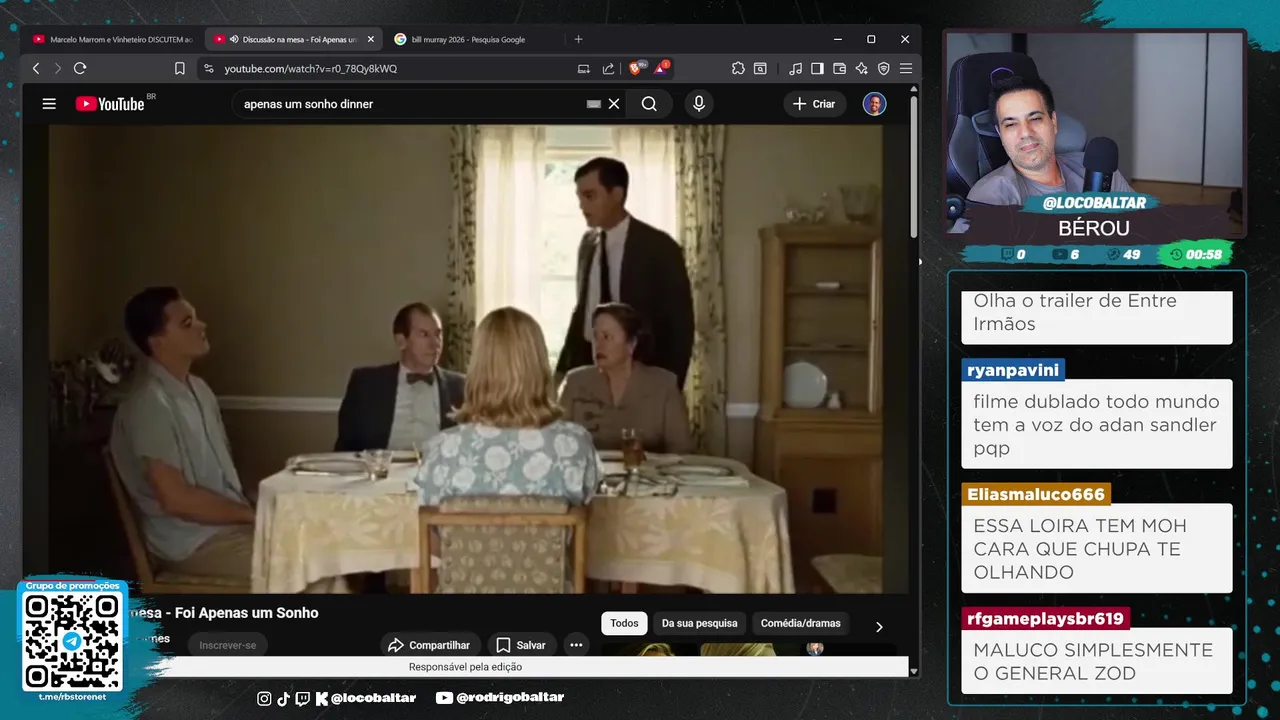The width and height of the screenshot is (1280, 720).
Task: Open the Brave Wallet icon
Action: (x=839, y=68)
